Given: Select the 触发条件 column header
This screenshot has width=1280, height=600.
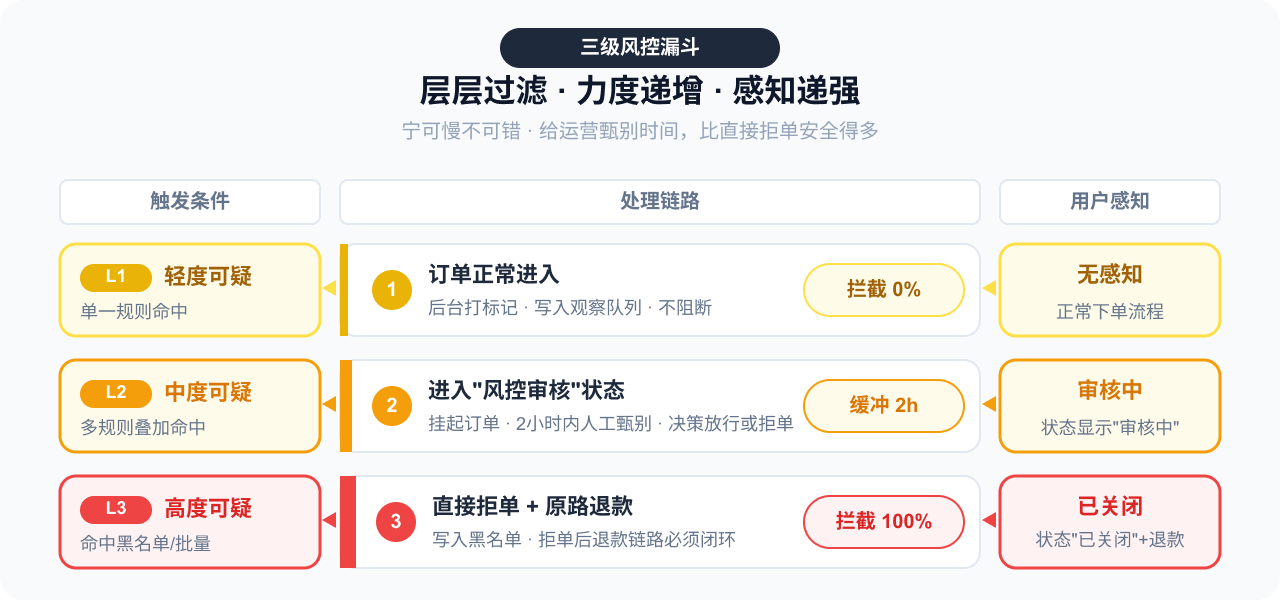Looking at the screenshot, I should [x=190, y=202].
